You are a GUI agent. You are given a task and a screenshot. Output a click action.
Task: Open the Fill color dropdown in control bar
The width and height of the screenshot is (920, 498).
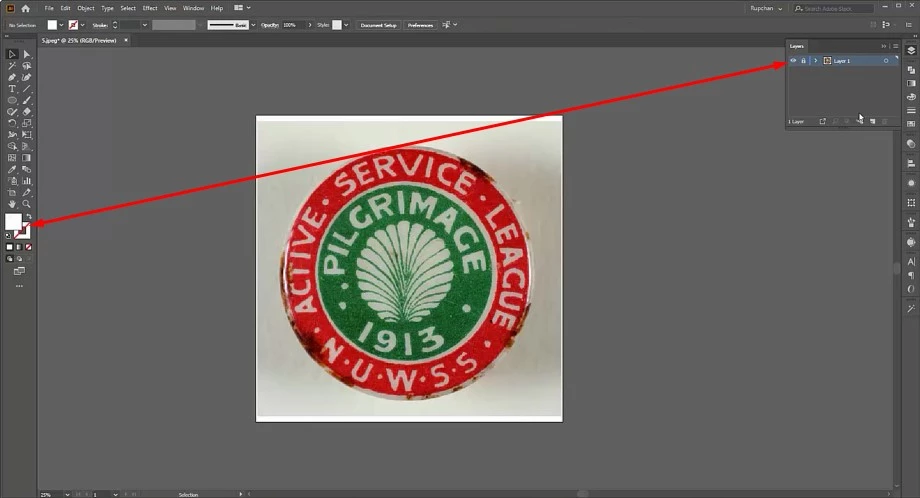pyautogui.click(x=61, y=25)
